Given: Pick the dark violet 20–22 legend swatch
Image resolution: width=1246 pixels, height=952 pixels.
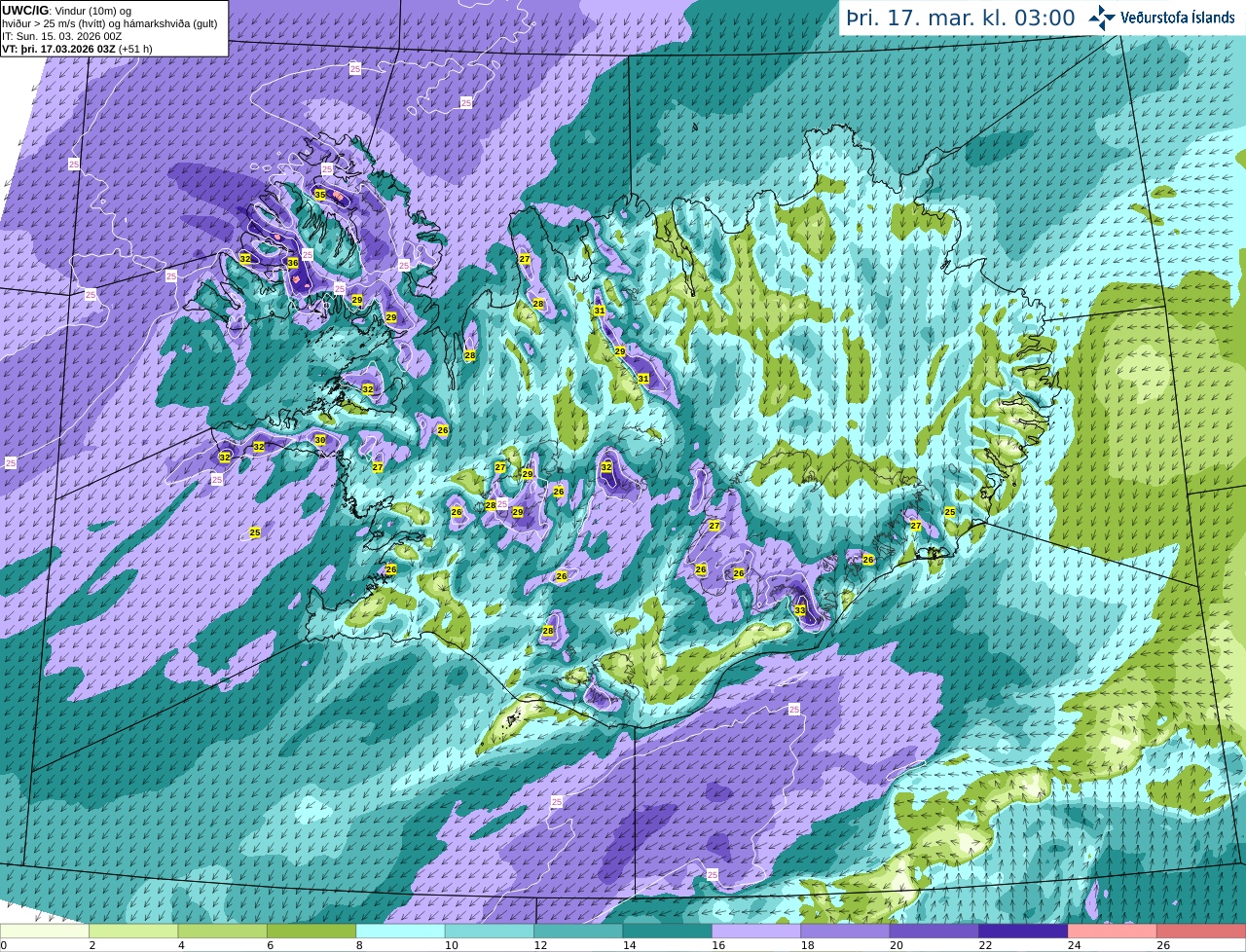Looking at the screenshot, I should [934, 932].
